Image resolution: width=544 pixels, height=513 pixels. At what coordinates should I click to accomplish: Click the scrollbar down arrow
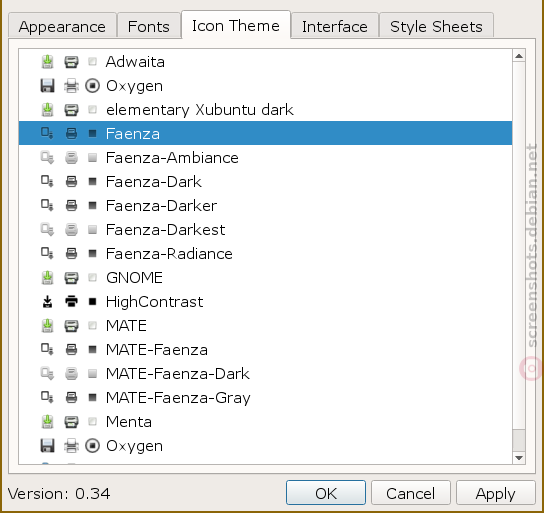(x=519, y=458)
